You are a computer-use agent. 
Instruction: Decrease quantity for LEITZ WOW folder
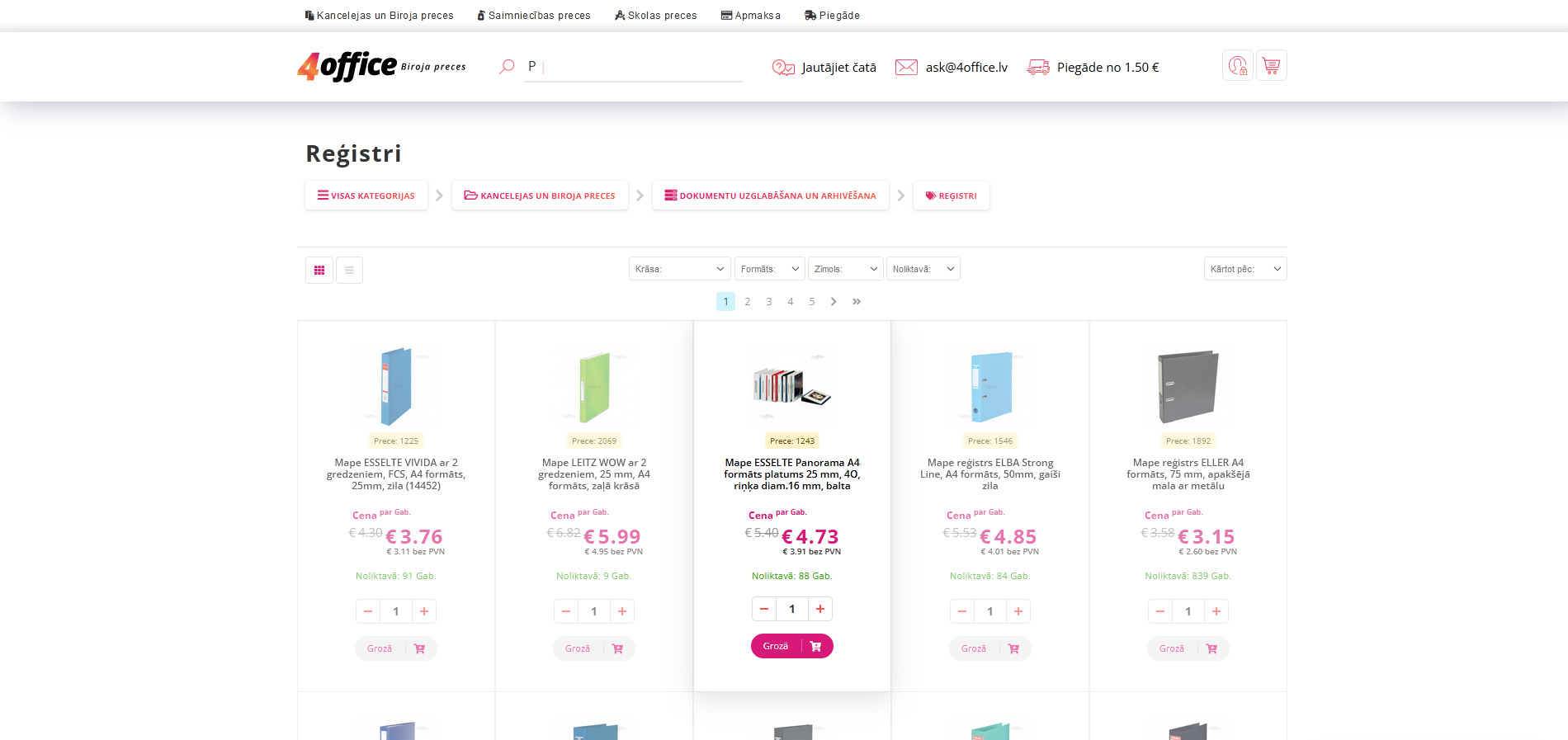click(x=566, y=611)
